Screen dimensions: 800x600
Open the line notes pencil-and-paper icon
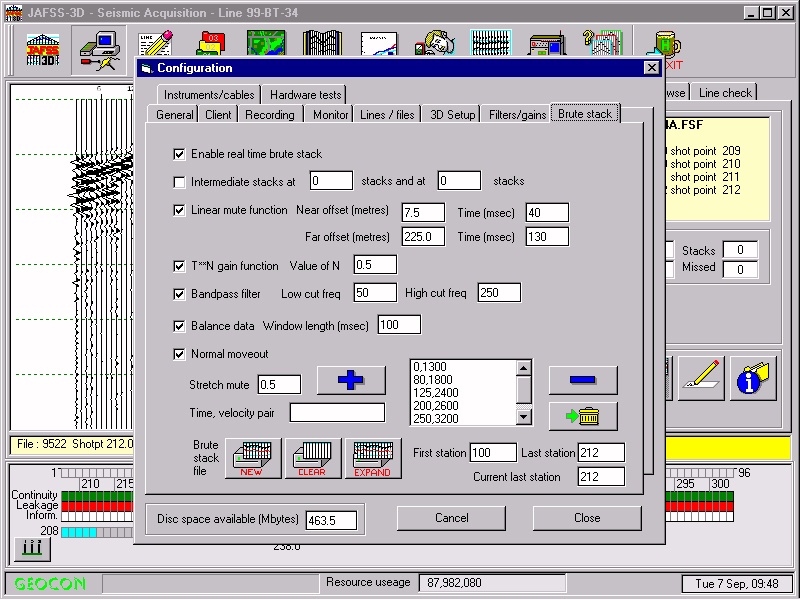pos(156,43)
